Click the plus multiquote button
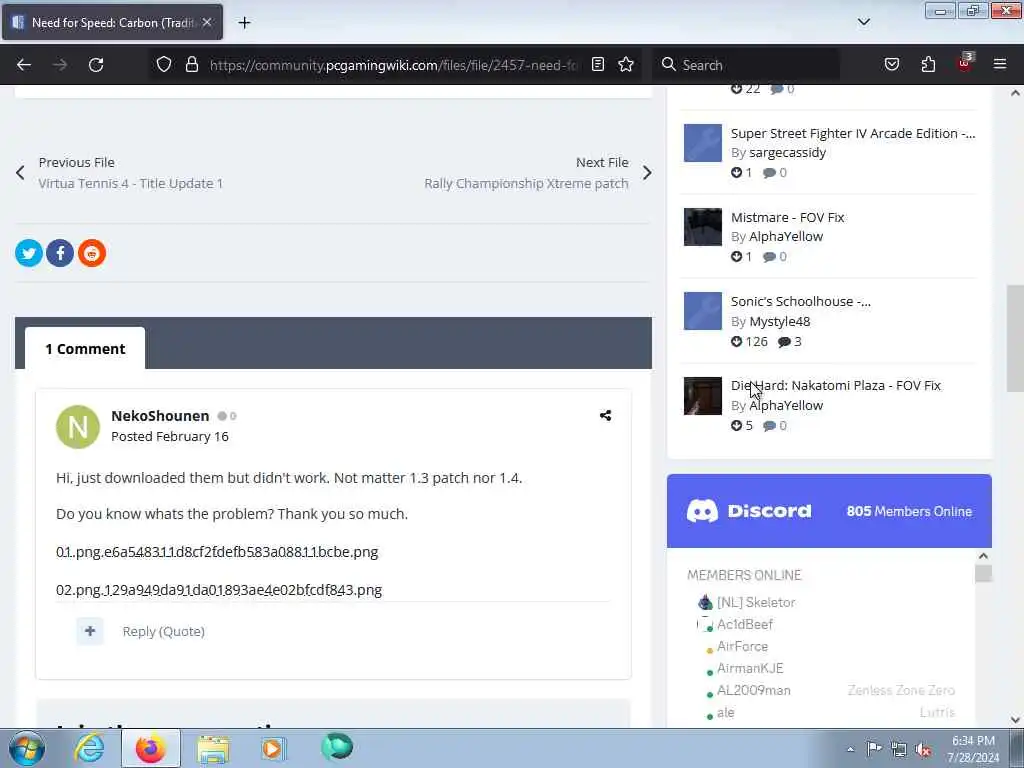The height and width of the screenshot is (768, 1024). [x=90, y=631]
